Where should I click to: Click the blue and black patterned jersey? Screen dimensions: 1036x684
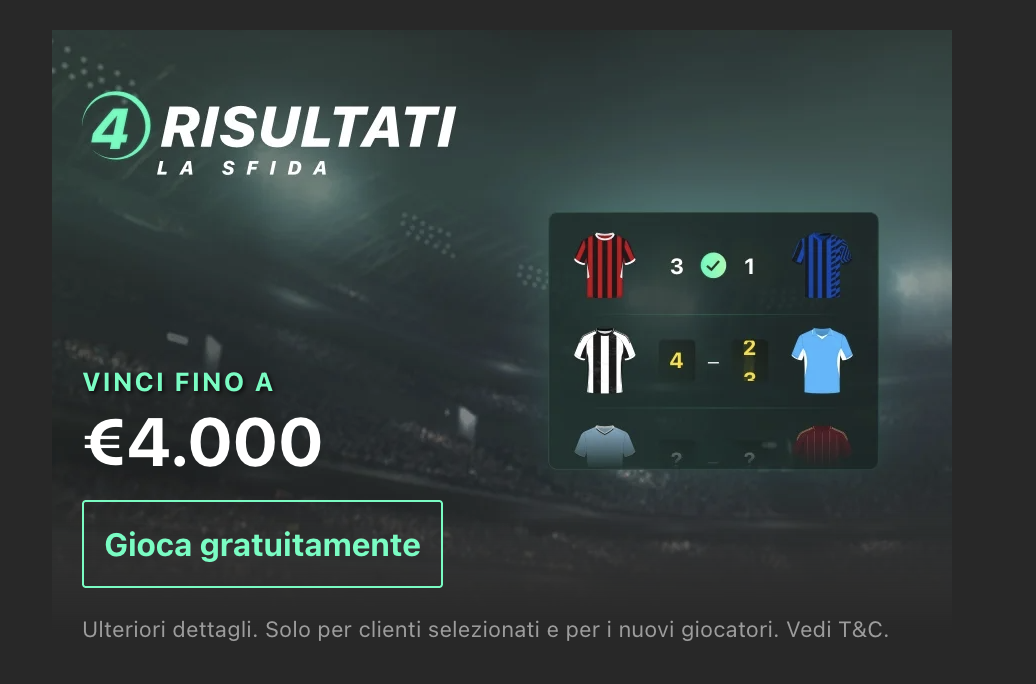[x=821, y=265]
